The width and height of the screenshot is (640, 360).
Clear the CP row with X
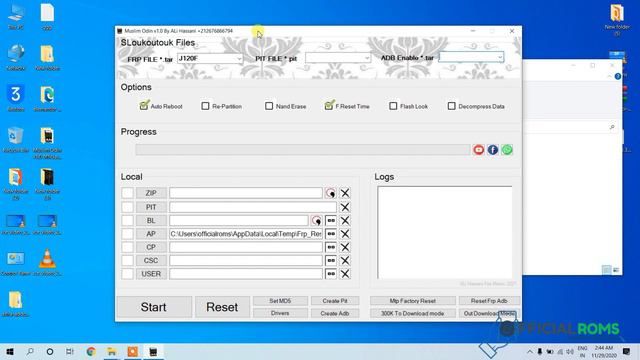345,247
